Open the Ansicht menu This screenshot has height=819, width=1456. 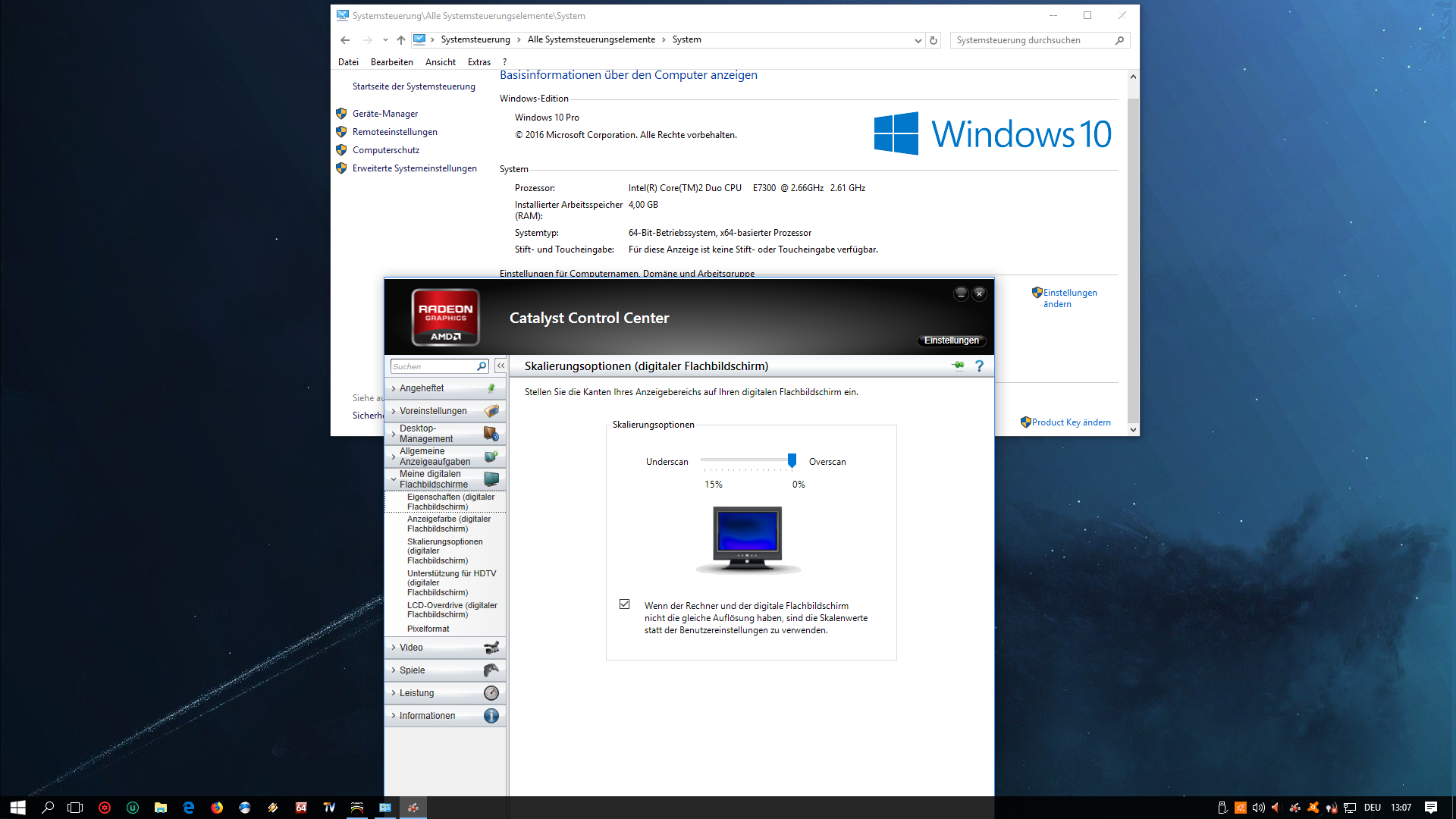point(441,62)
